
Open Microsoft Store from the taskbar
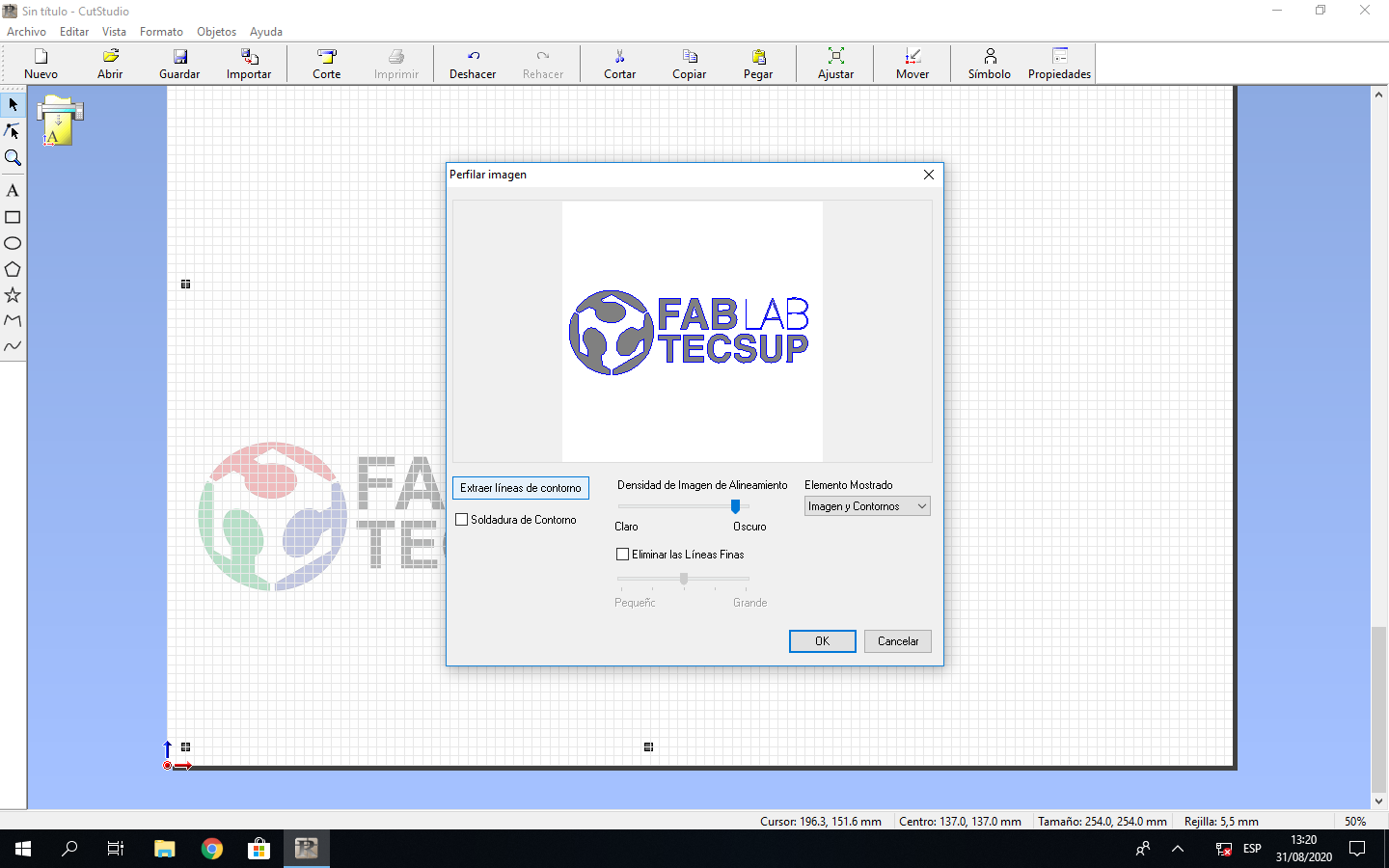[x=259, y=849]
